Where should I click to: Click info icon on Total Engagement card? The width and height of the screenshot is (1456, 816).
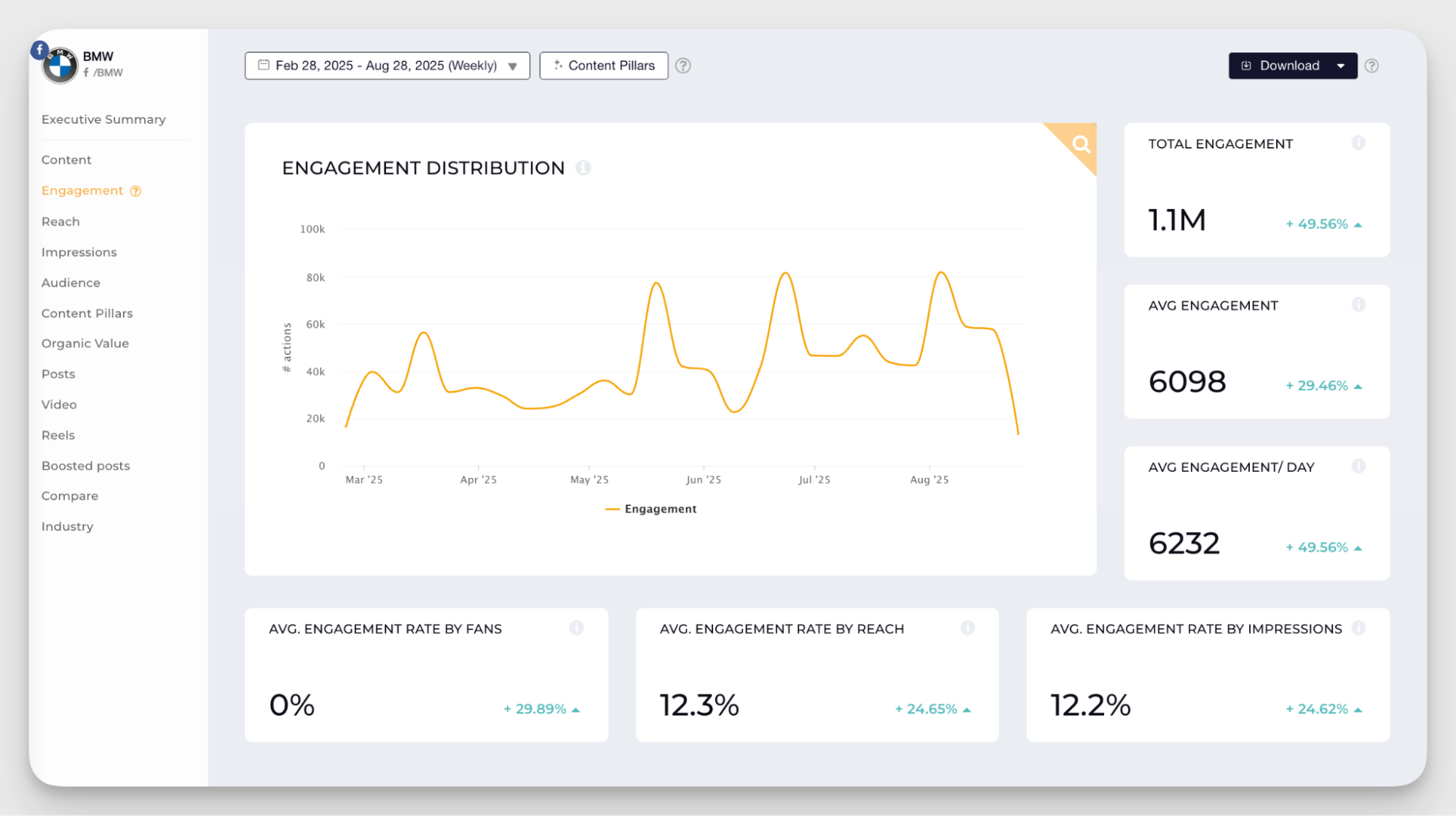1358,143
